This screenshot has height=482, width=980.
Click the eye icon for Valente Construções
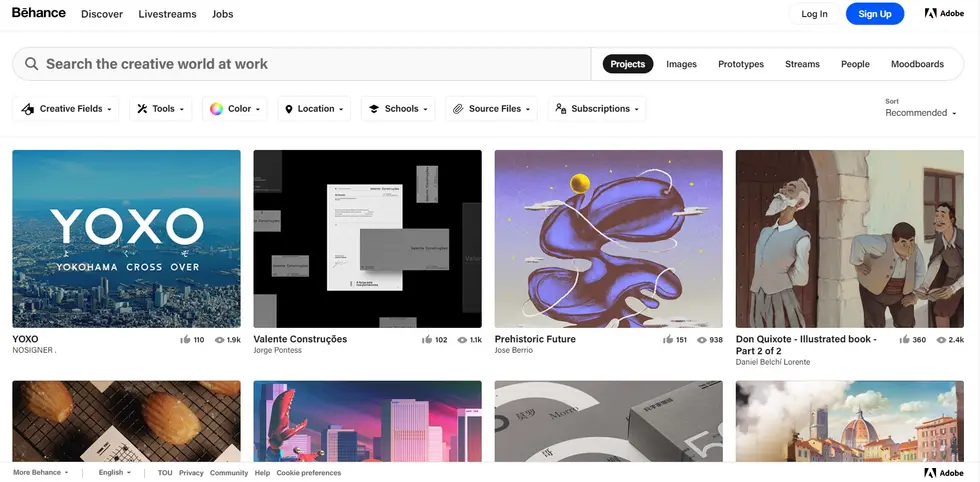pos(462,340)
